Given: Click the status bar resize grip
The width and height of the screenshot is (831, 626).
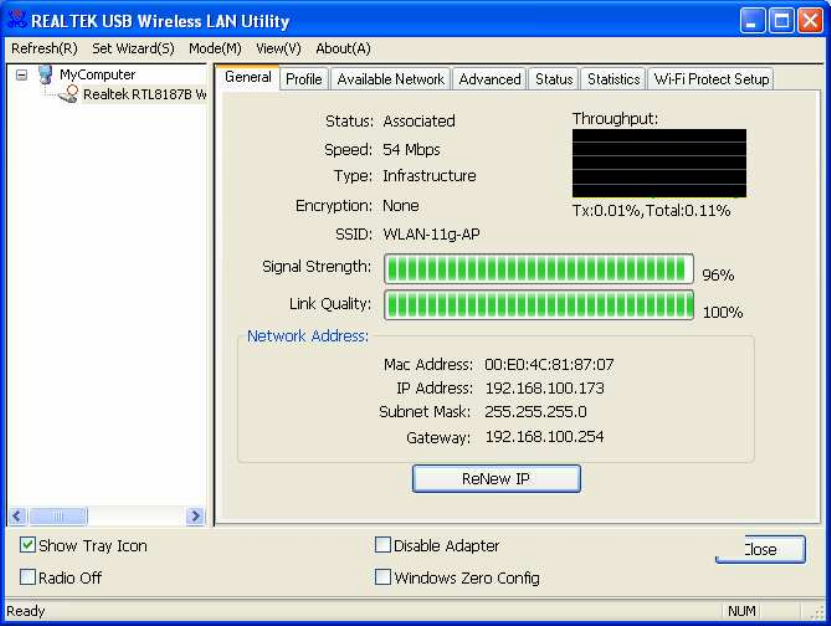Looking at the screenshot, I should coord(818,613).
